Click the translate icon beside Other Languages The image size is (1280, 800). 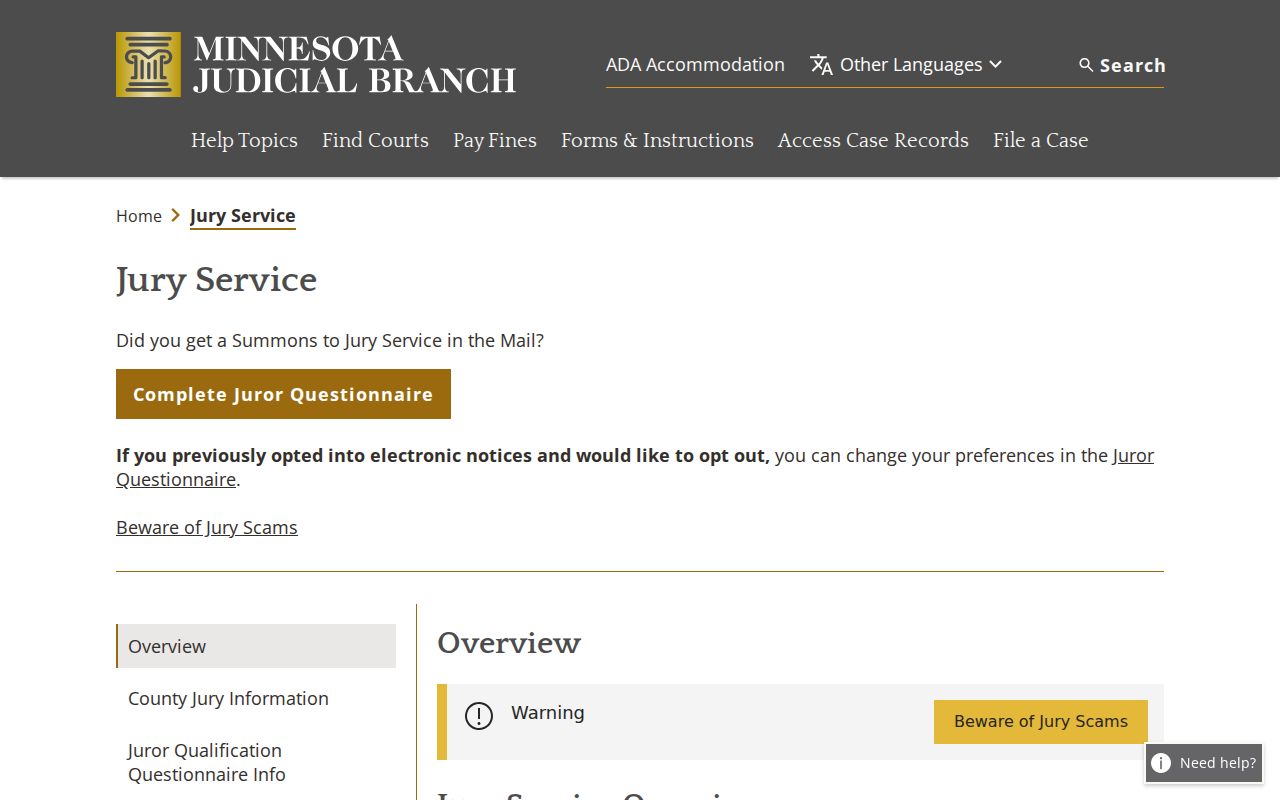[x=821, y=65]
